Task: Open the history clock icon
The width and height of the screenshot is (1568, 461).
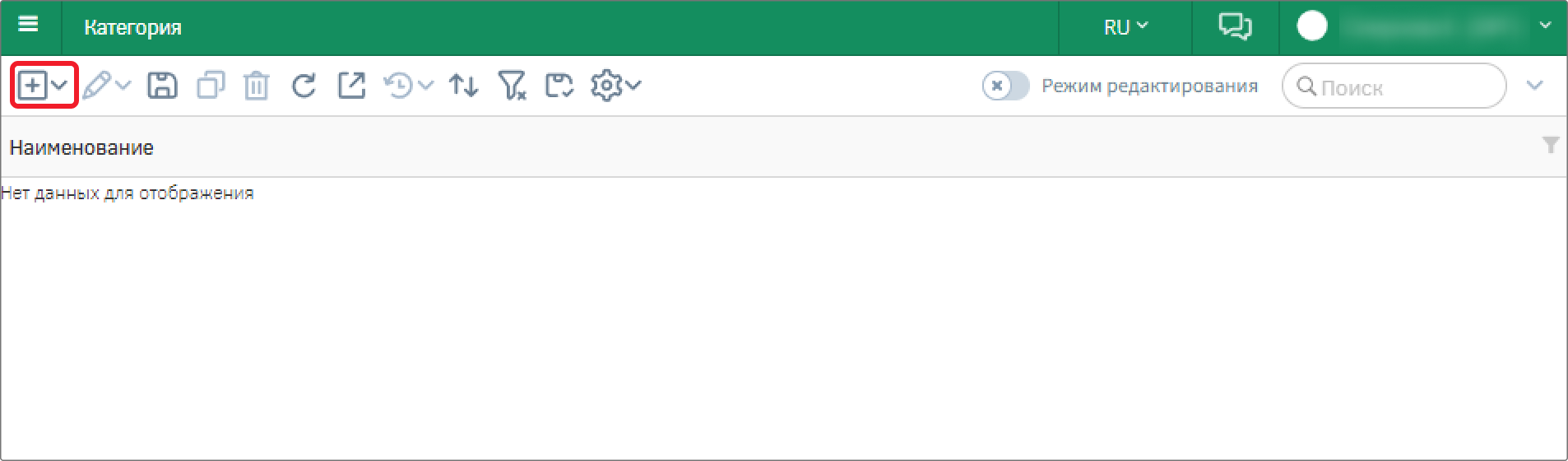Action: tap(399, 85)
